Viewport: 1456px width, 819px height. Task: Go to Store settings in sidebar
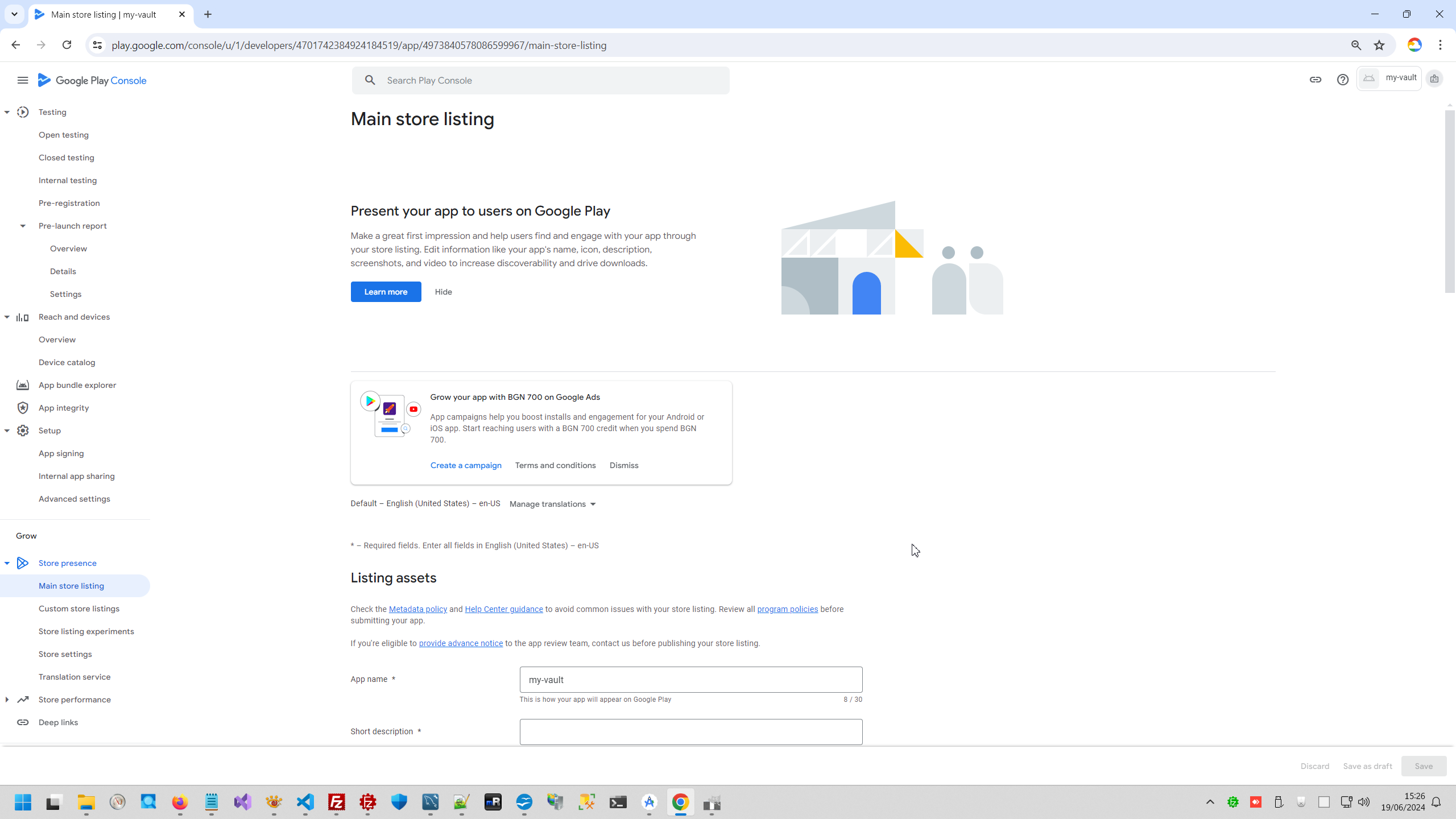point(65,654)
